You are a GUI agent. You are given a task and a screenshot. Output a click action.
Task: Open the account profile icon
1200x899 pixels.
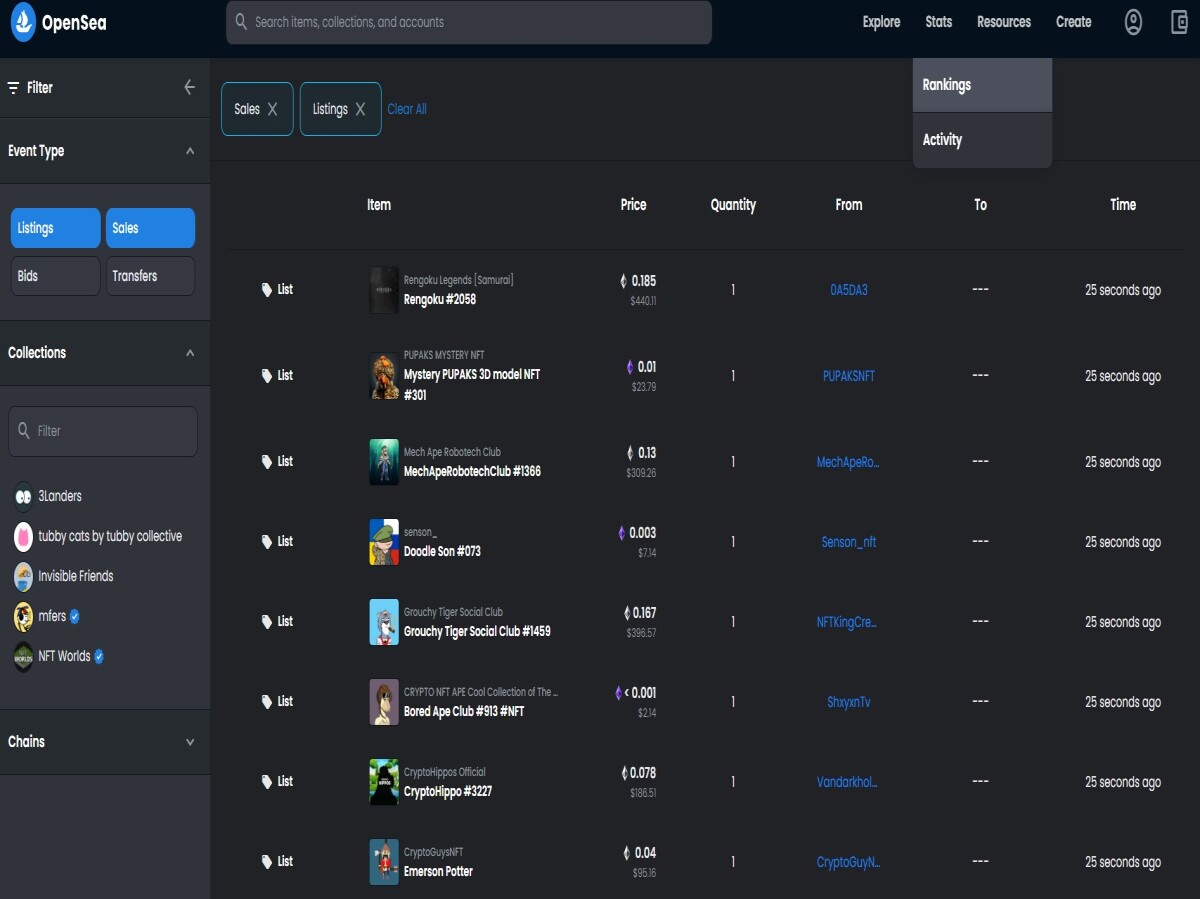coord(1133,22)
